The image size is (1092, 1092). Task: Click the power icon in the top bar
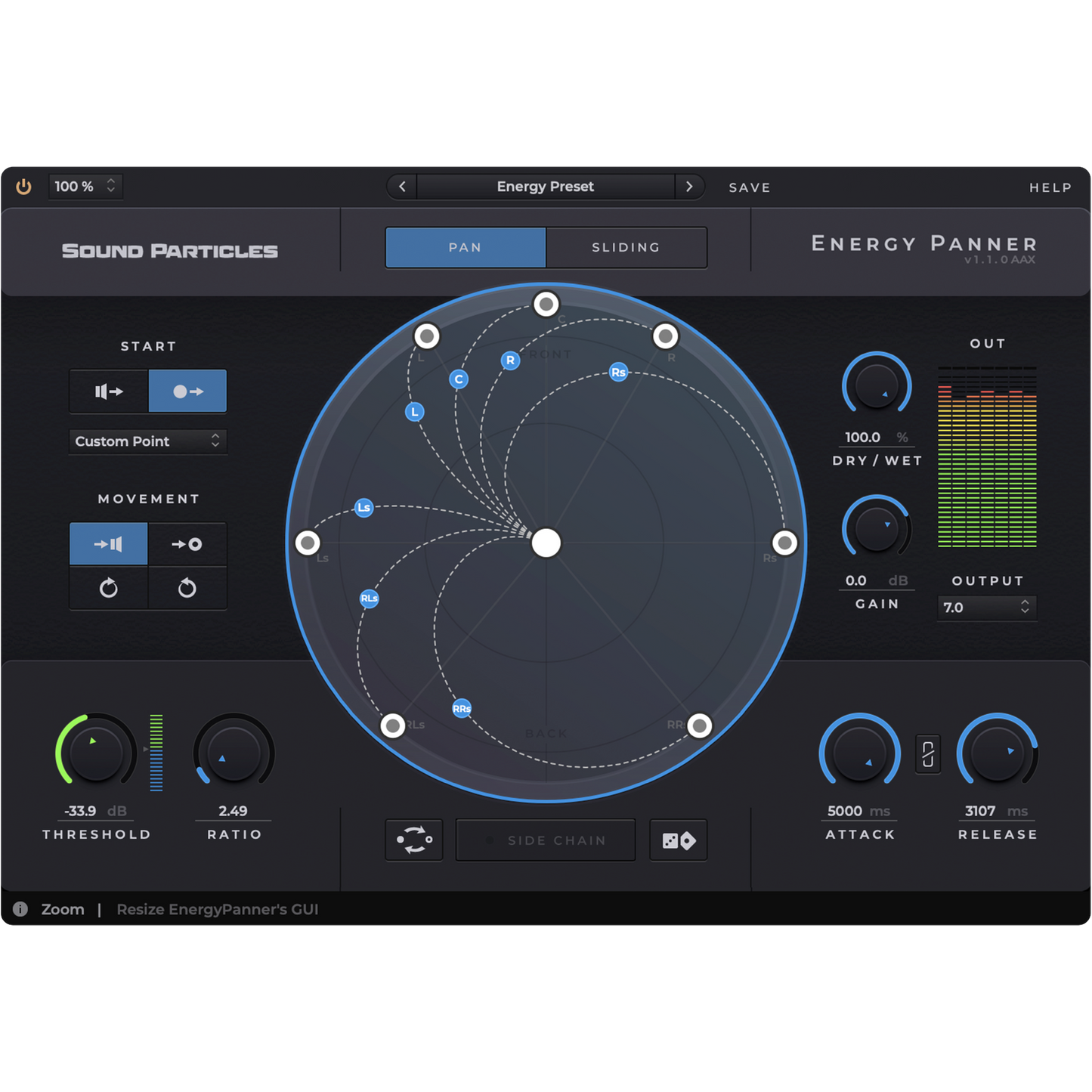(x=23, y=186)
